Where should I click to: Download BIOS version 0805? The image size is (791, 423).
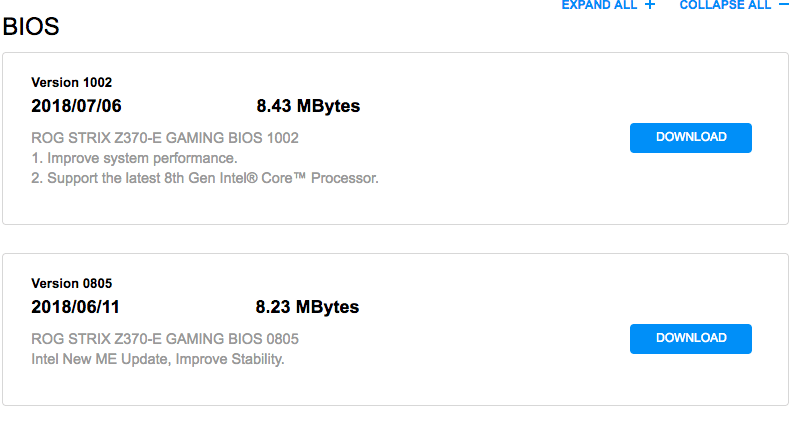[x=690, y=339]
